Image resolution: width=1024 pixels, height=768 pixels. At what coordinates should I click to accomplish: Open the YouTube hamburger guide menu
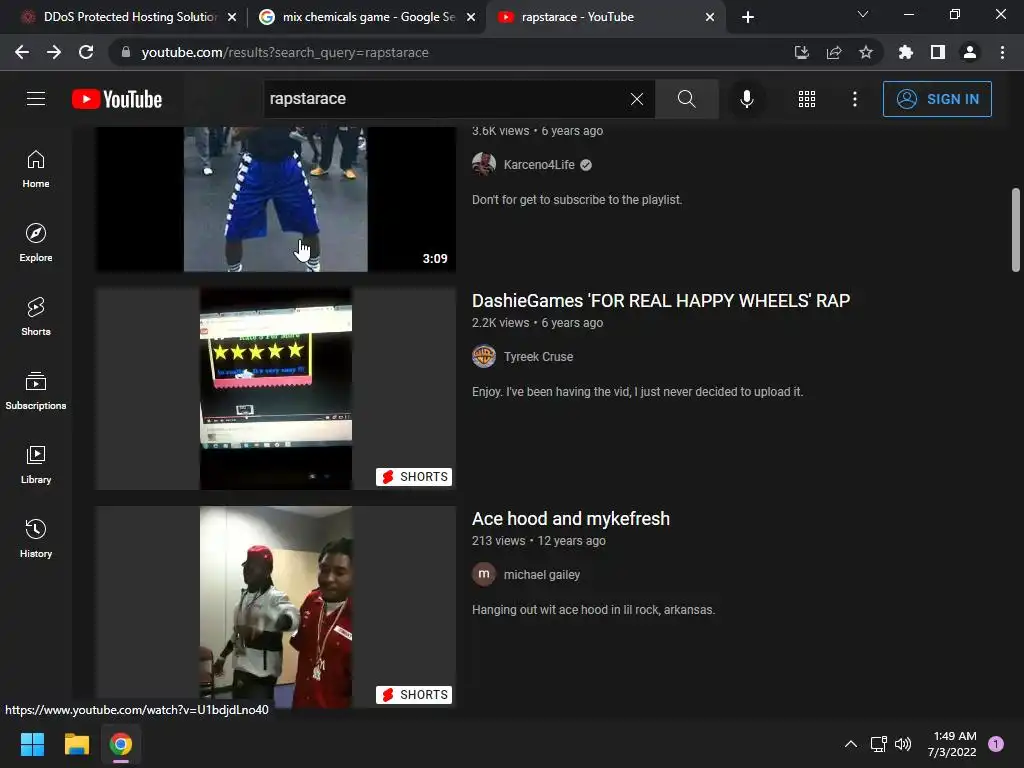(36, 99)
